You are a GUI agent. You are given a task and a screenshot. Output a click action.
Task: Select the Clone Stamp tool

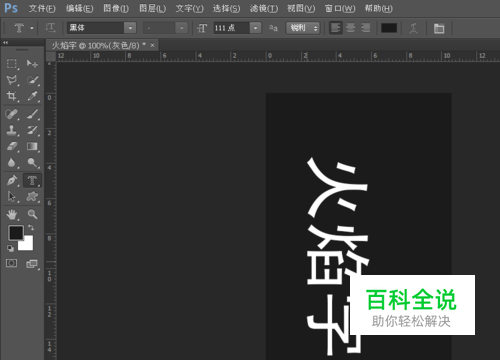12,130
